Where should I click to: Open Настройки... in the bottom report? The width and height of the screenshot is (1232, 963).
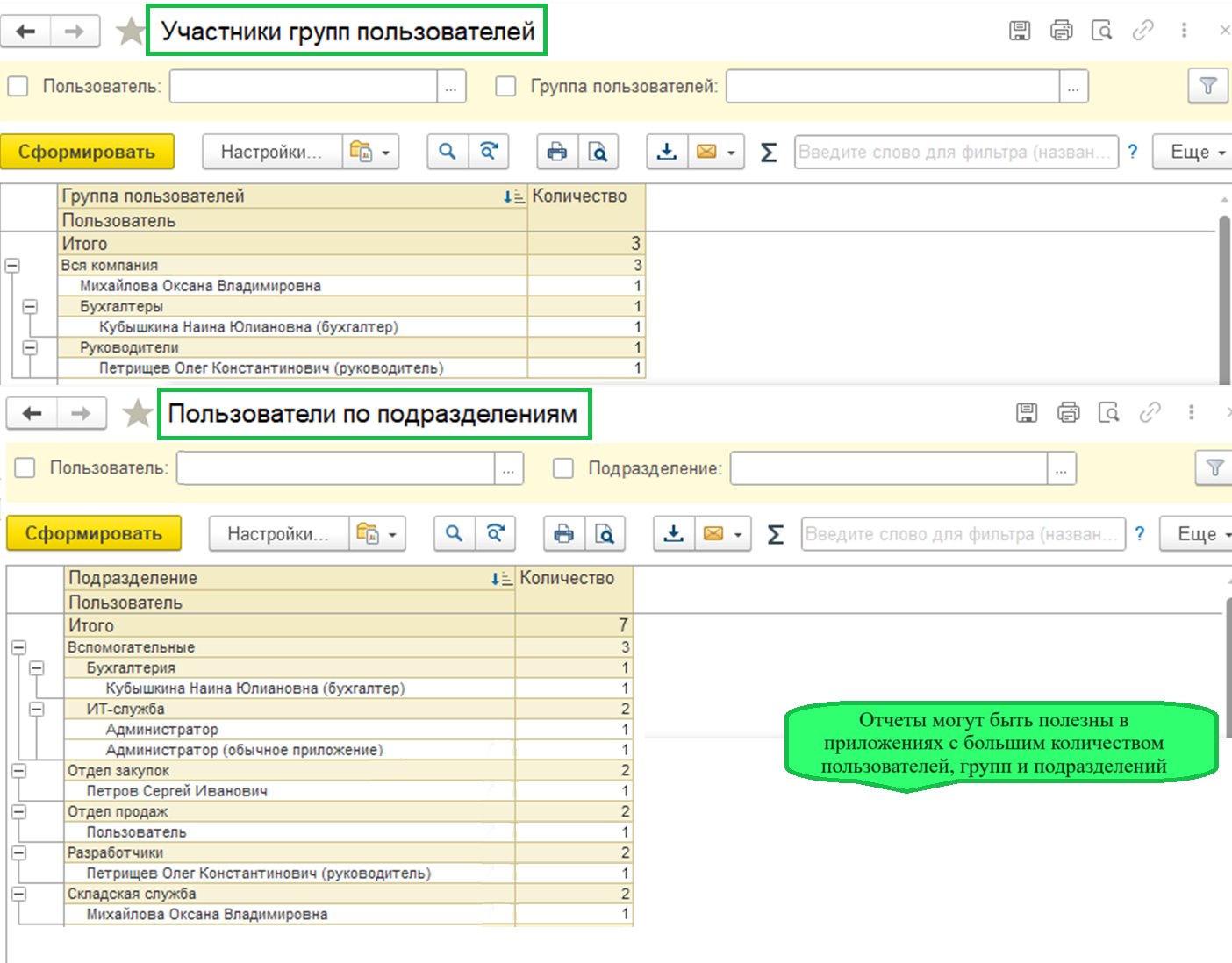click(x=277, y=534)
